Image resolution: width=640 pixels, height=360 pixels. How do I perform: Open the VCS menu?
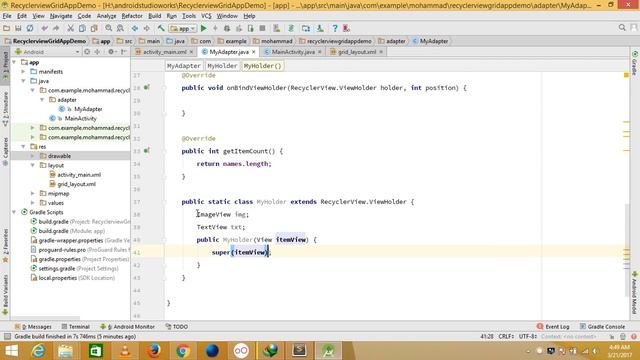206,16
